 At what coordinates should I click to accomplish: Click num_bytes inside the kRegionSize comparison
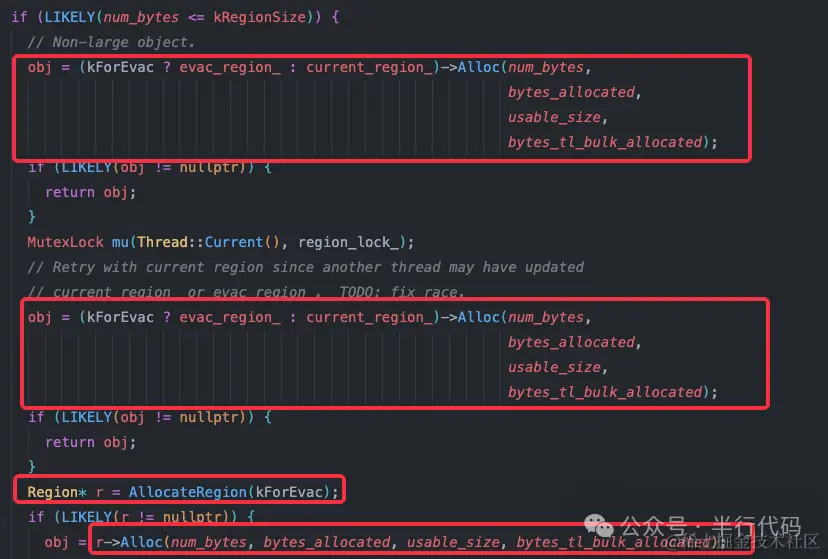[141, 17]
